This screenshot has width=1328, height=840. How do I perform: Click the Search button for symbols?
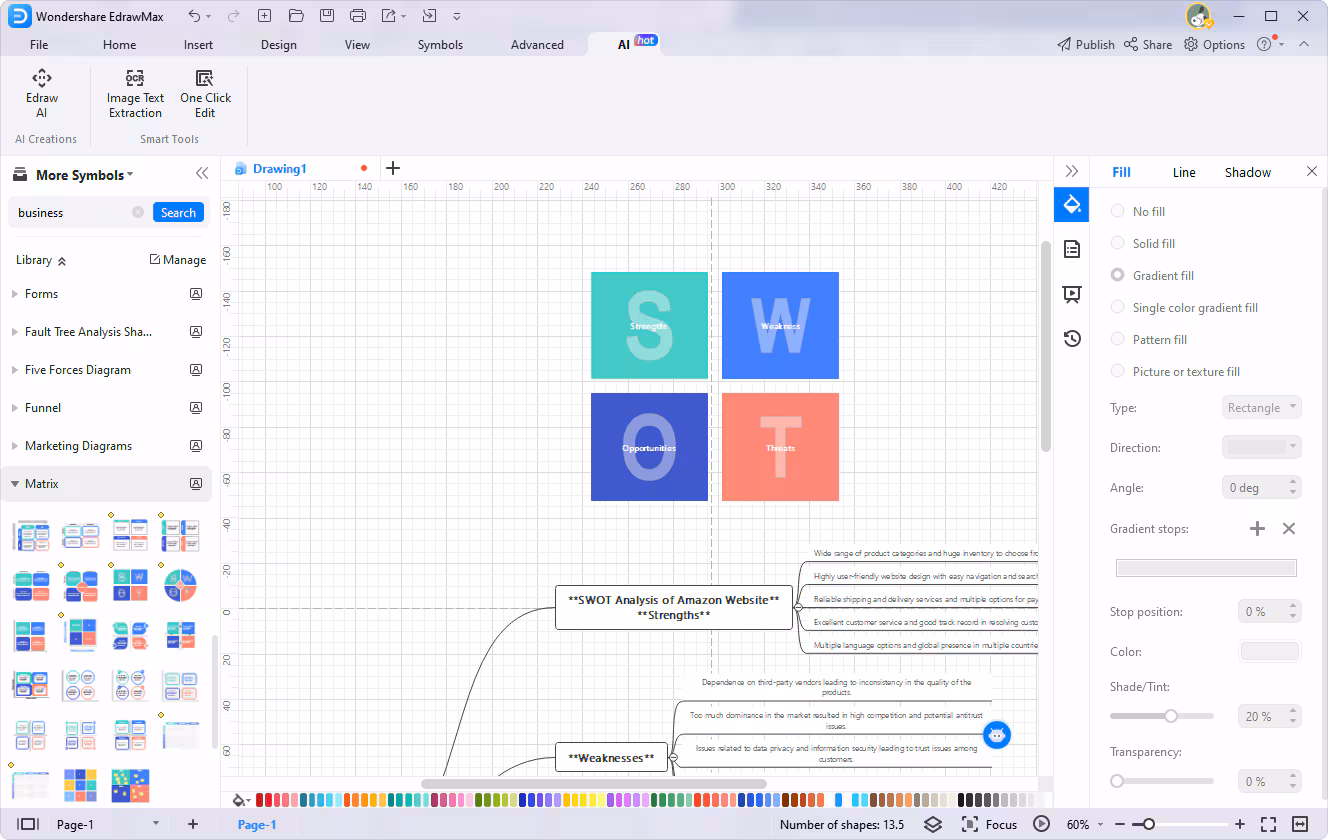coord(178,212)
